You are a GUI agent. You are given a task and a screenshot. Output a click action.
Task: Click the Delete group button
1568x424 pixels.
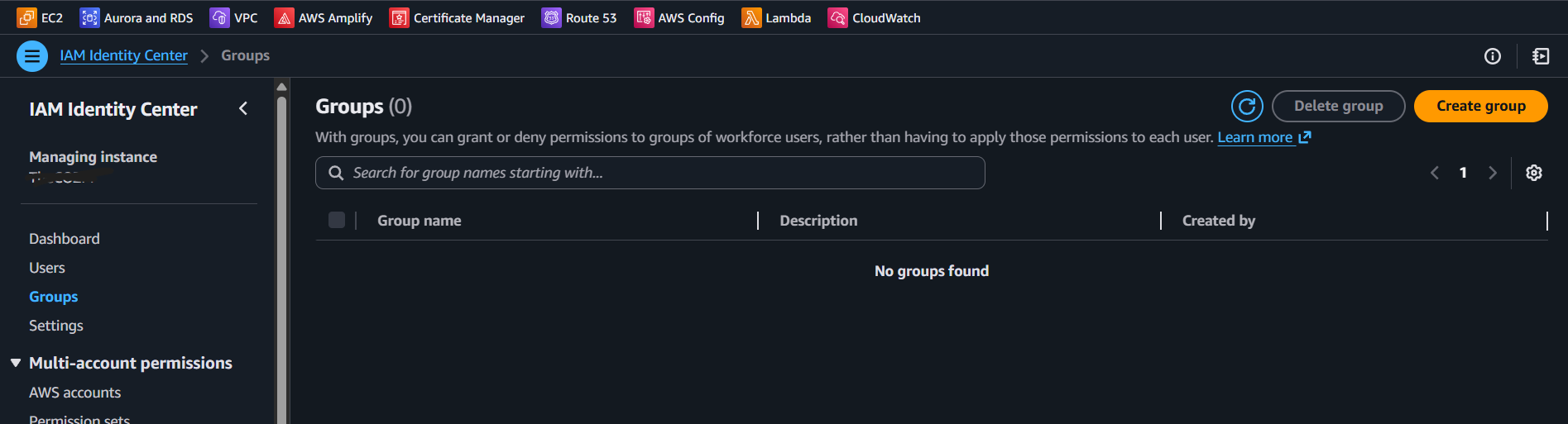pos(1338,106)
